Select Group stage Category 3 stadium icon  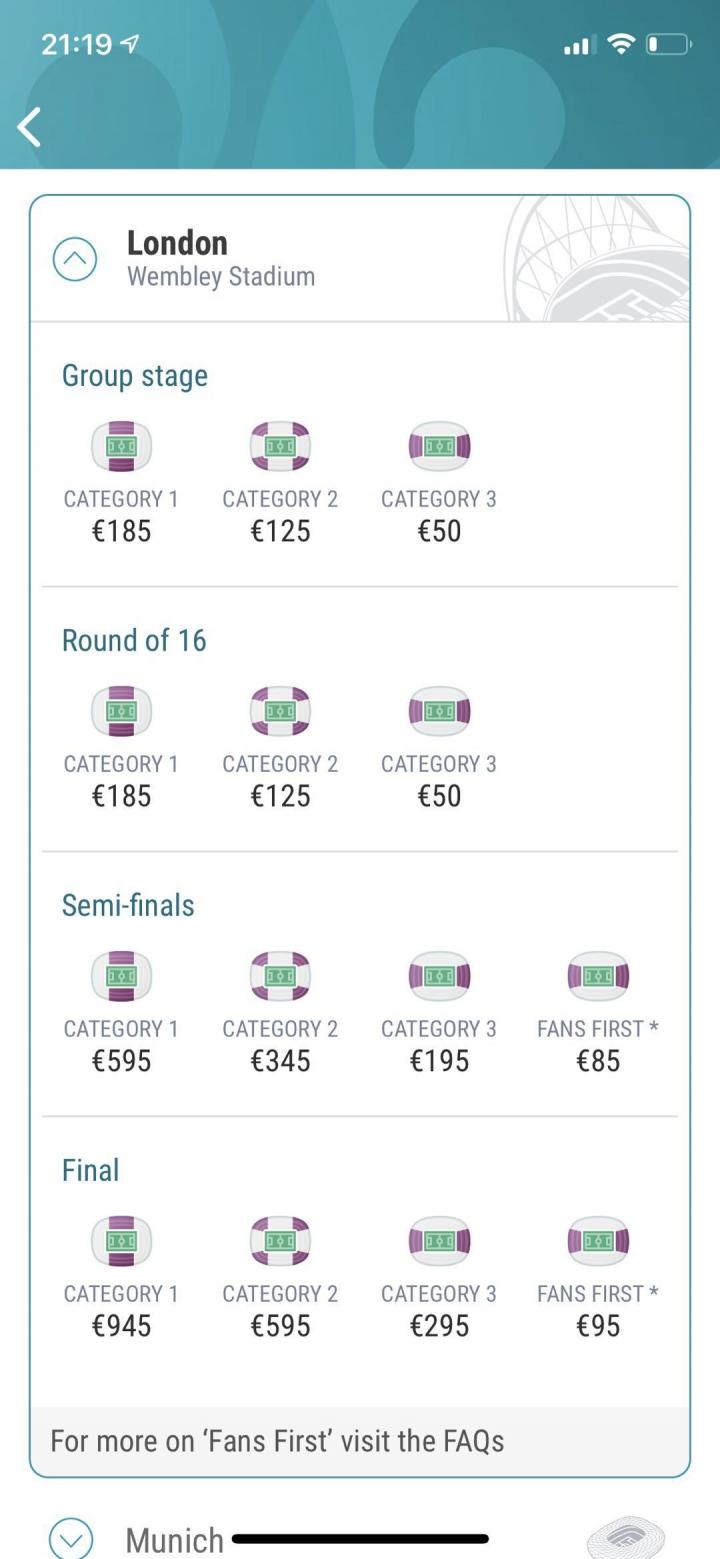point(439,446)
